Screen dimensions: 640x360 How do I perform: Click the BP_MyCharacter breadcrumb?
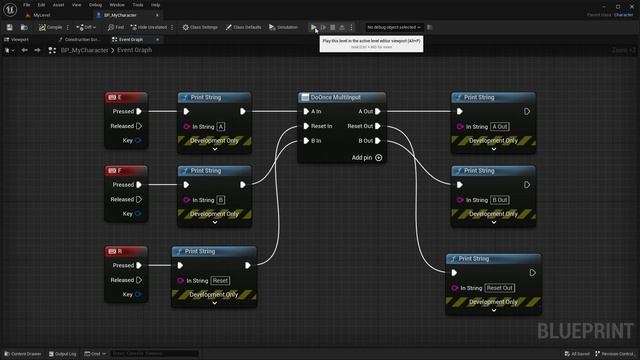[x=84, y=50]
